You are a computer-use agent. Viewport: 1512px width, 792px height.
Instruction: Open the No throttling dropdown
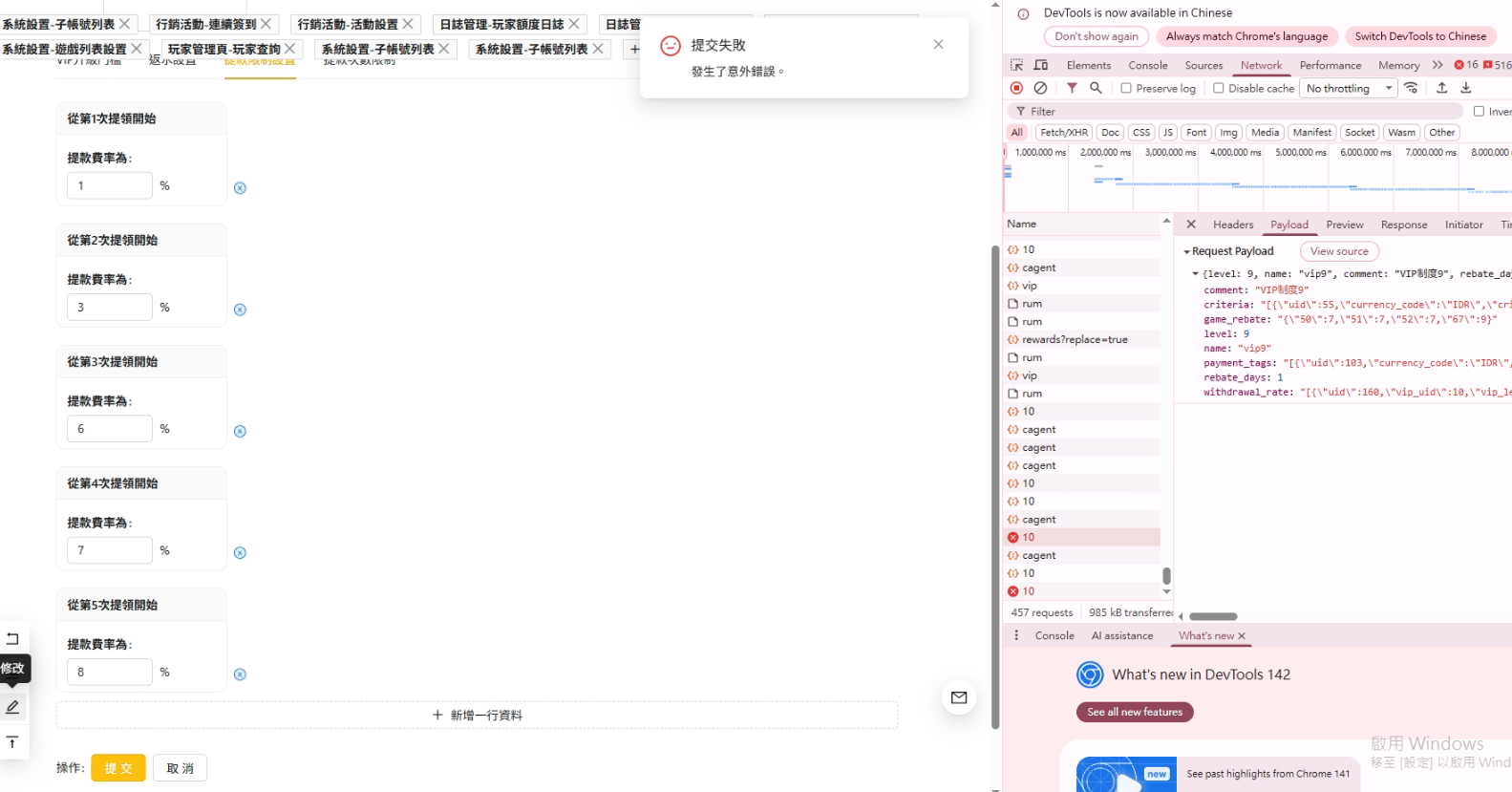coord(1349,88)
